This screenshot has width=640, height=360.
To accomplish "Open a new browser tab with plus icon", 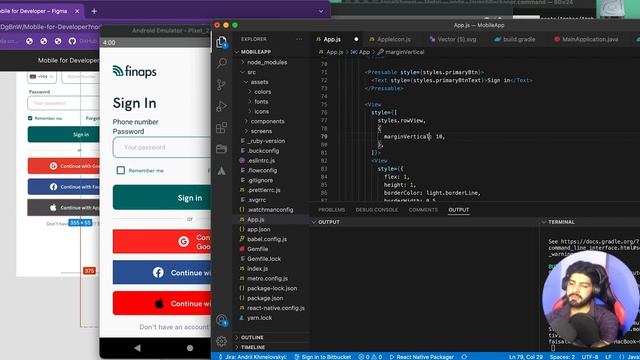I will (x=94, y=11).
